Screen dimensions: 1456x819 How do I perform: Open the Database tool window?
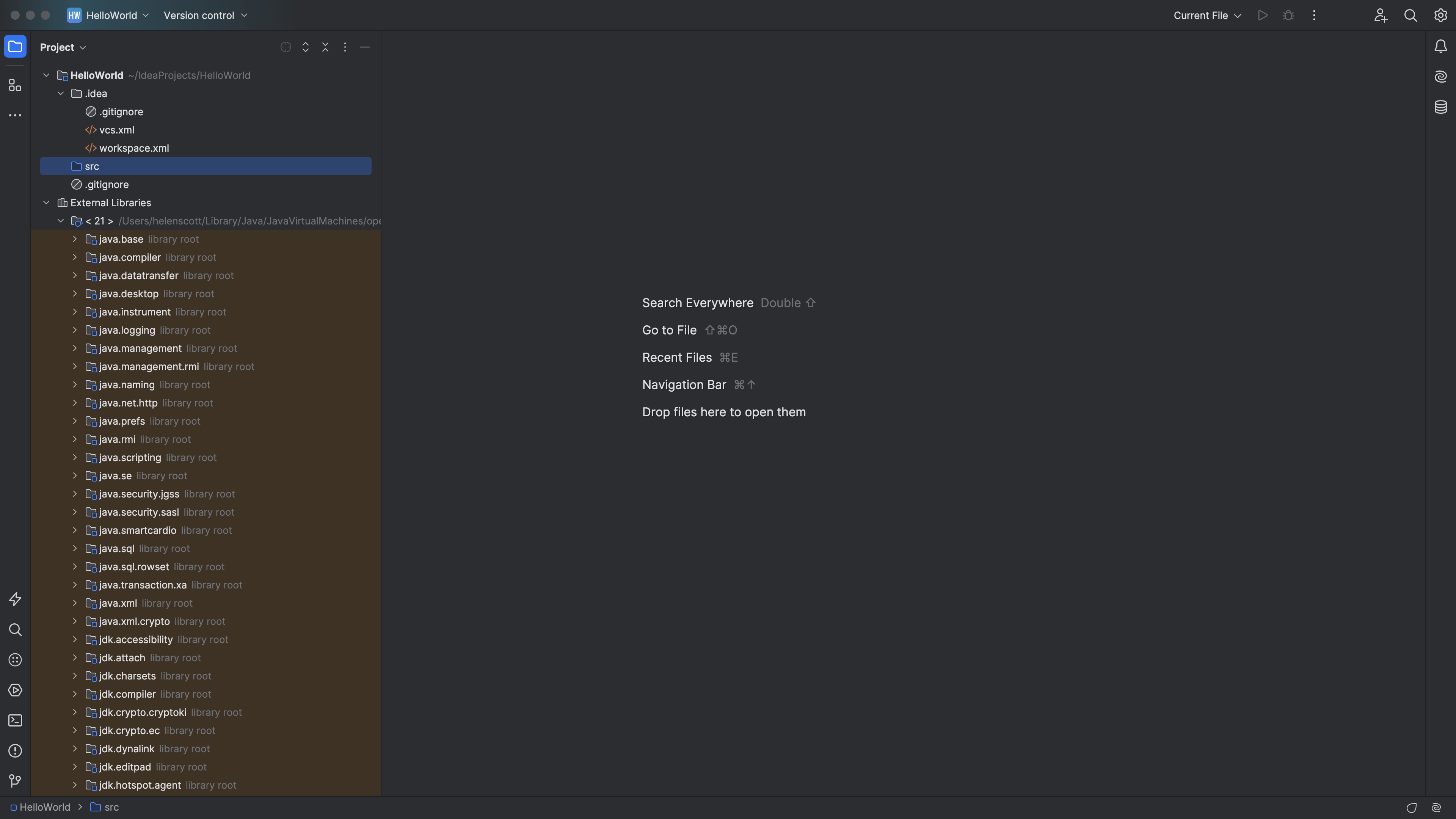click(x=1440, y=106)
